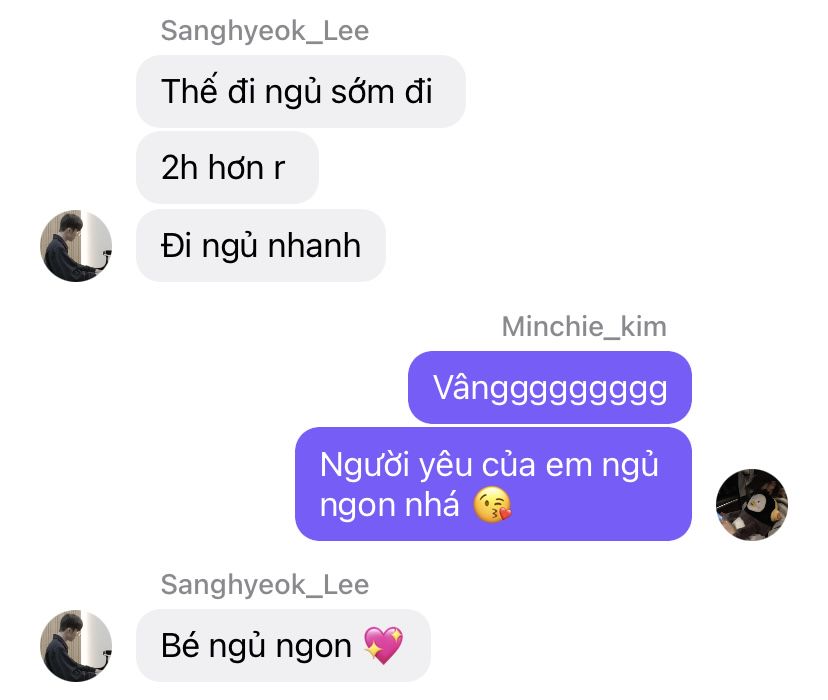Tap the sparkling pink heart emoji
Screen dimensions: 828x700
pyautogui.click(x=383, y=645)
